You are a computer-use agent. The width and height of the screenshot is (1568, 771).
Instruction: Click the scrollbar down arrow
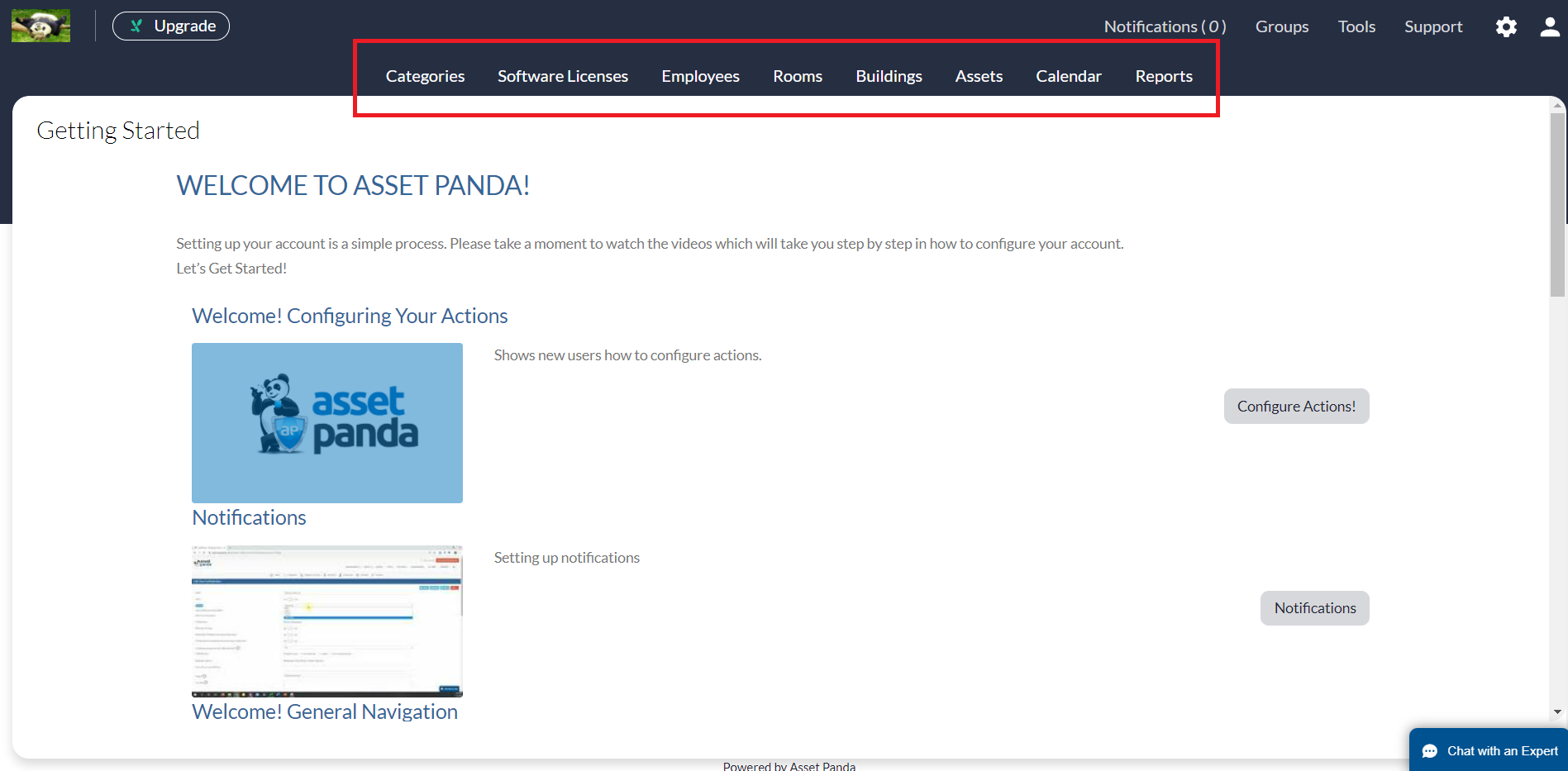[x=1558, y=712]
